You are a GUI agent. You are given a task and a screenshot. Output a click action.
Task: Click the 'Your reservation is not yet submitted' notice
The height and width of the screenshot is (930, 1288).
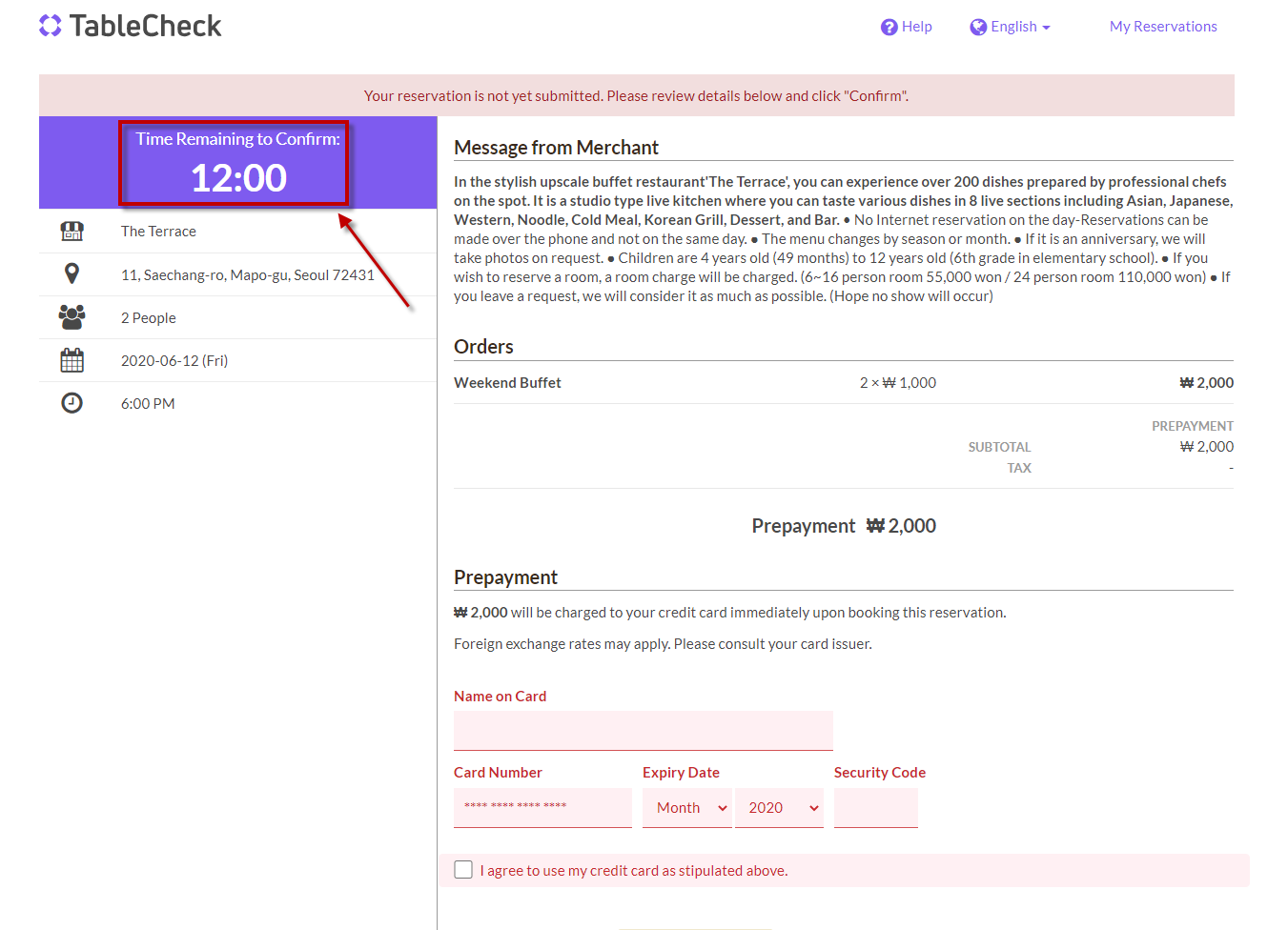(636, 96)
